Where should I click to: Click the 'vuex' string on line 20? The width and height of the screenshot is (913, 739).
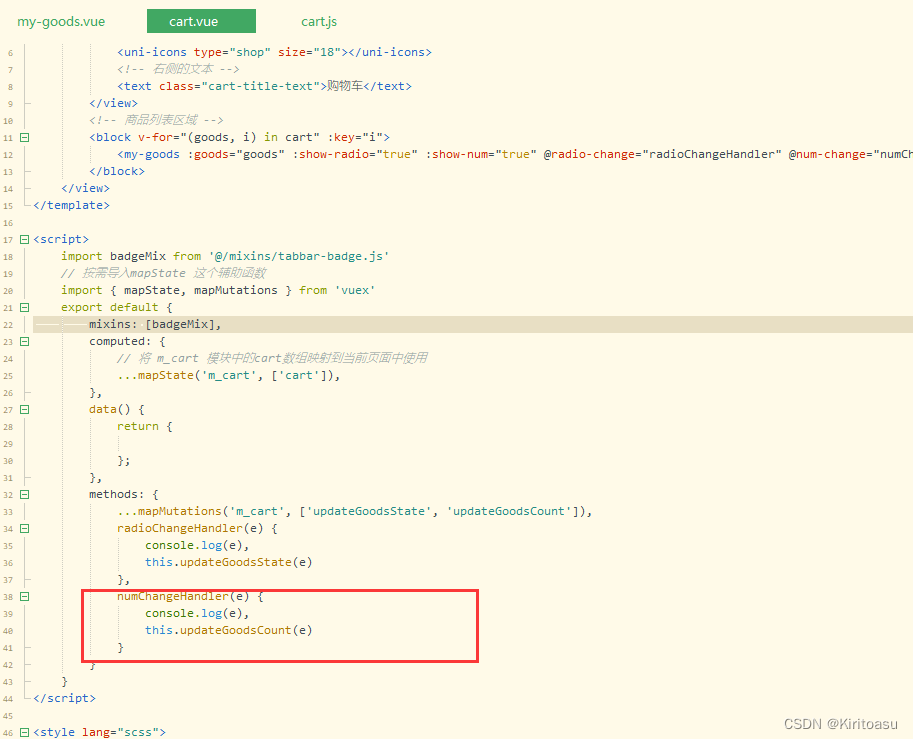click(355, 290)
